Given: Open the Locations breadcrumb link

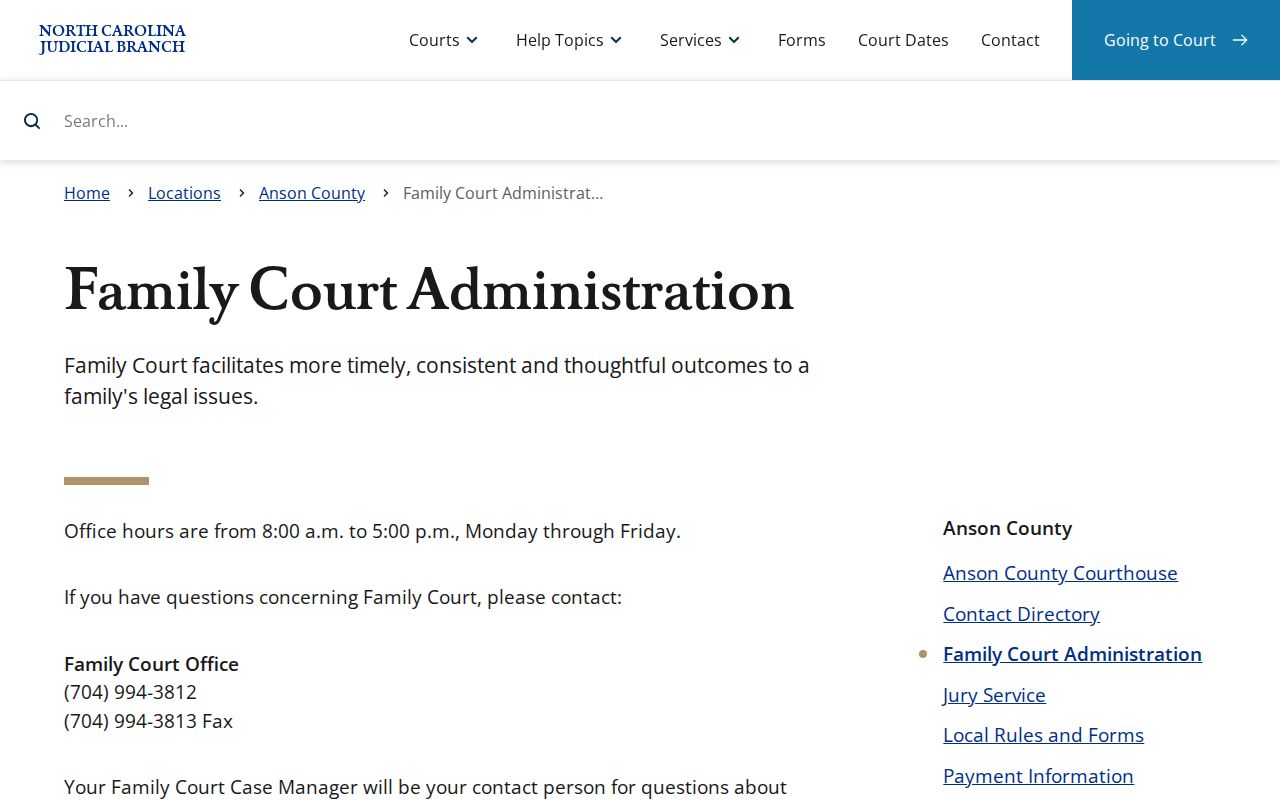Looking at the screenshot, I should (184, 193).
